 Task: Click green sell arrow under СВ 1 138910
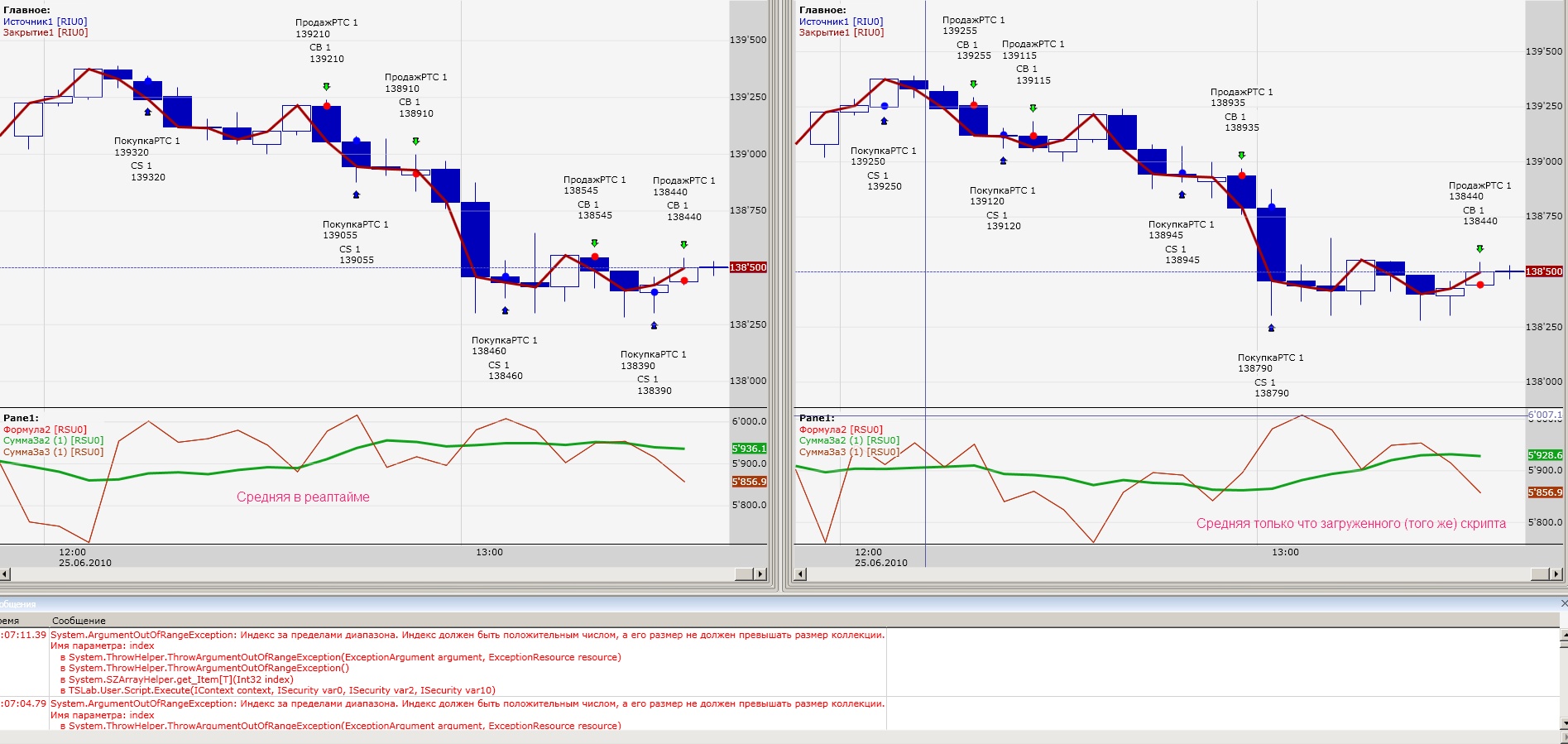tap(416, 142)
